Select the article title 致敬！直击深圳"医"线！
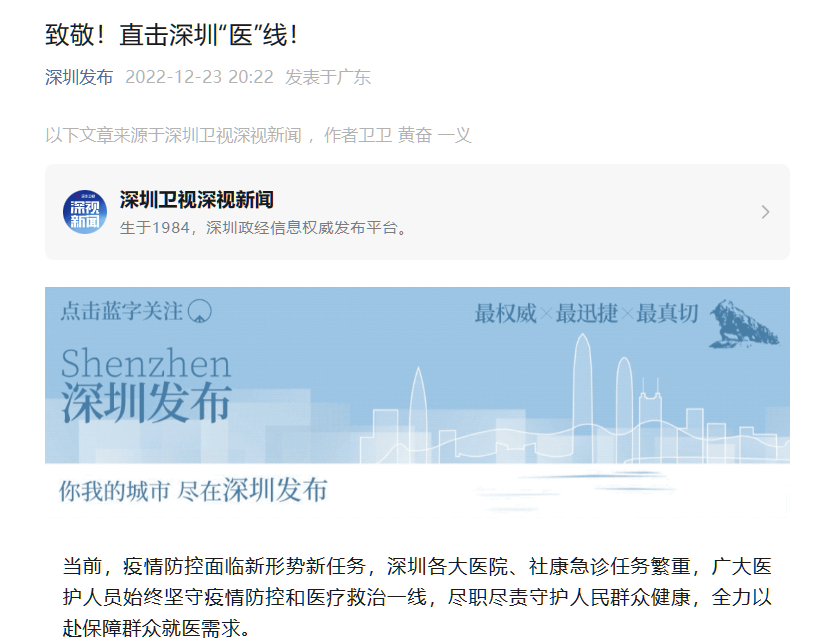 [171, 35]
